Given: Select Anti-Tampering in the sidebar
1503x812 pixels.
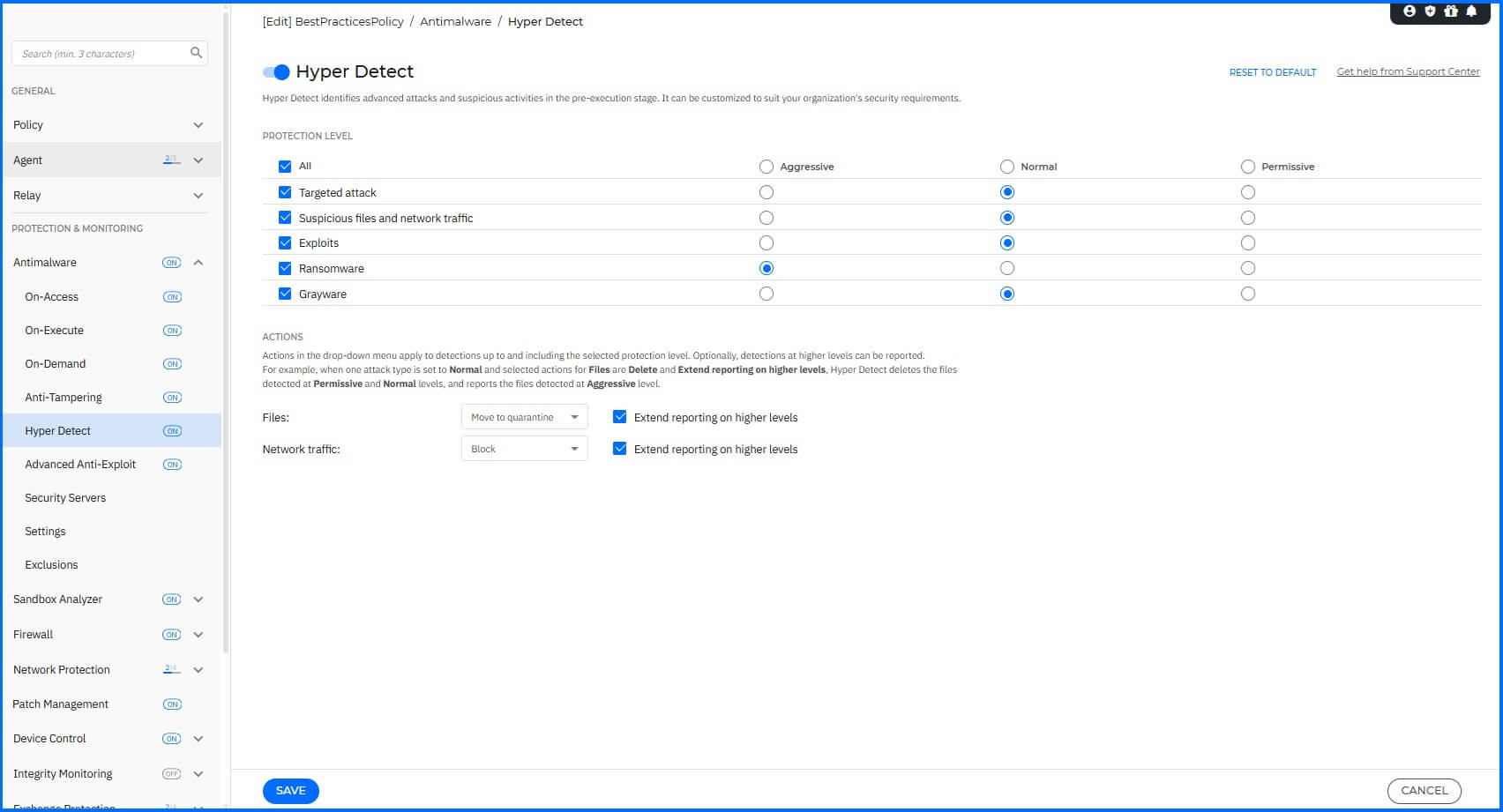Looking at the screenshot, I should pyautogui.click(x=64, y=397).
